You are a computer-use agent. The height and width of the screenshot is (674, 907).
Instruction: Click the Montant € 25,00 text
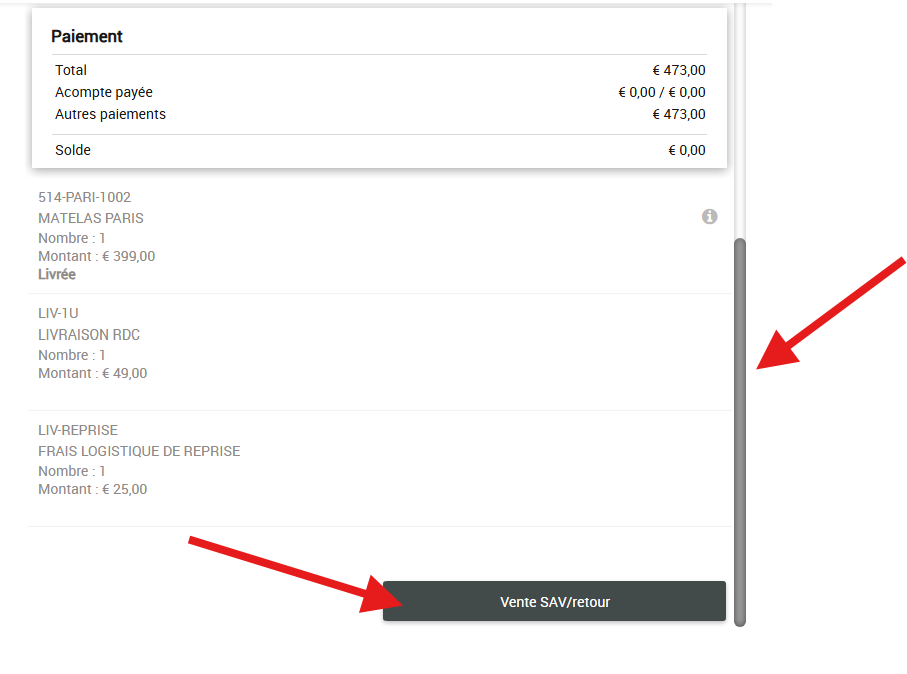[x=92, y=489]
